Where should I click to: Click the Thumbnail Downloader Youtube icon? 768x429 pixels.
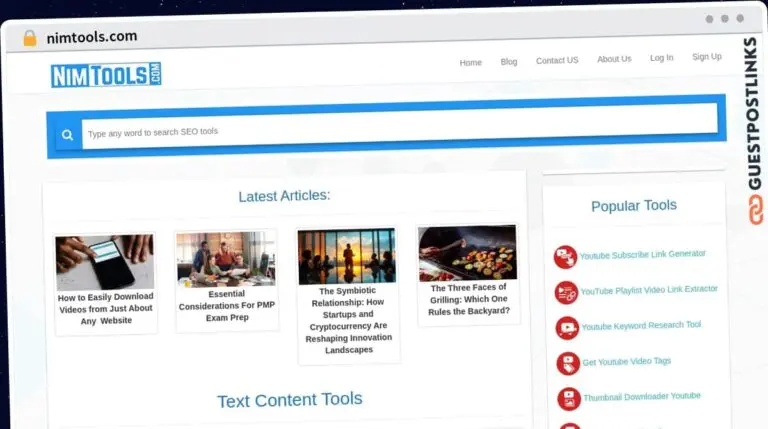point(569,398)
